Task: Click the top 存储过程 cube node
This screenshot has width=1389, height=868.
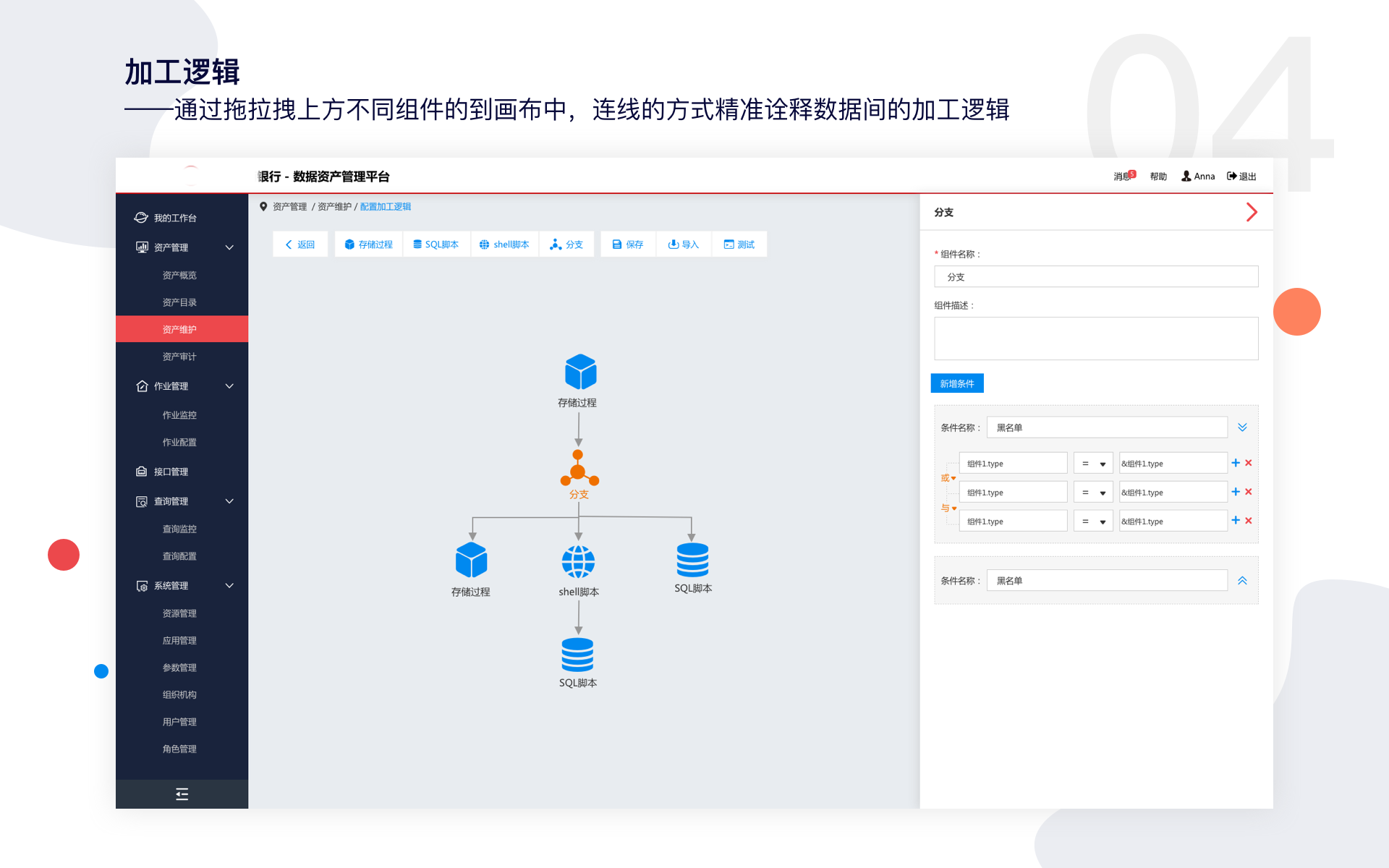Action: [579, 372]
